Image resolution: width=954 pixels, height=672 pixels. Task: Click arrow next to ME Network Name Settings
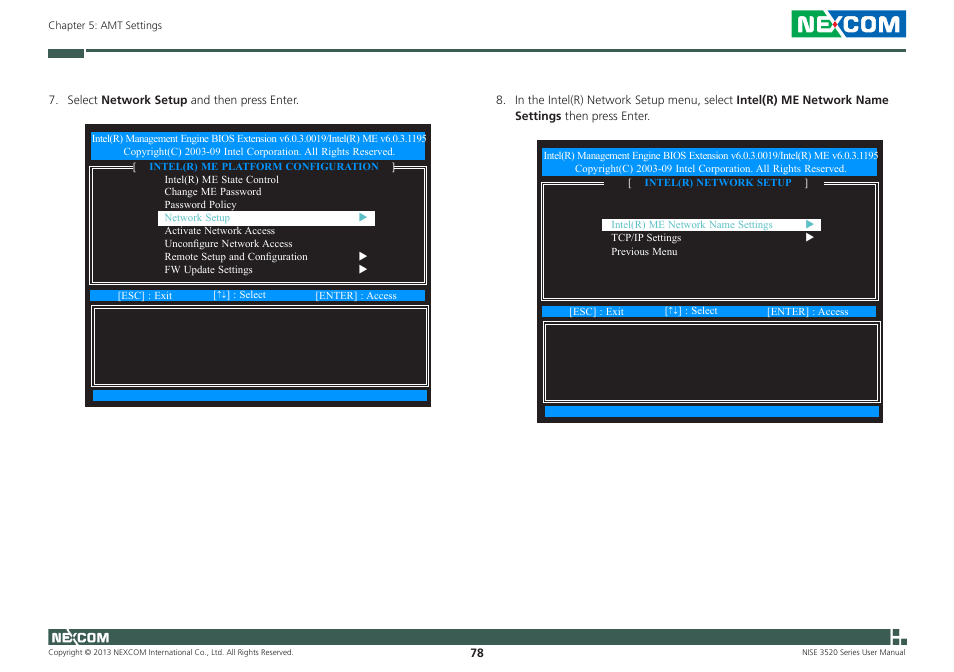coord(810,224)
